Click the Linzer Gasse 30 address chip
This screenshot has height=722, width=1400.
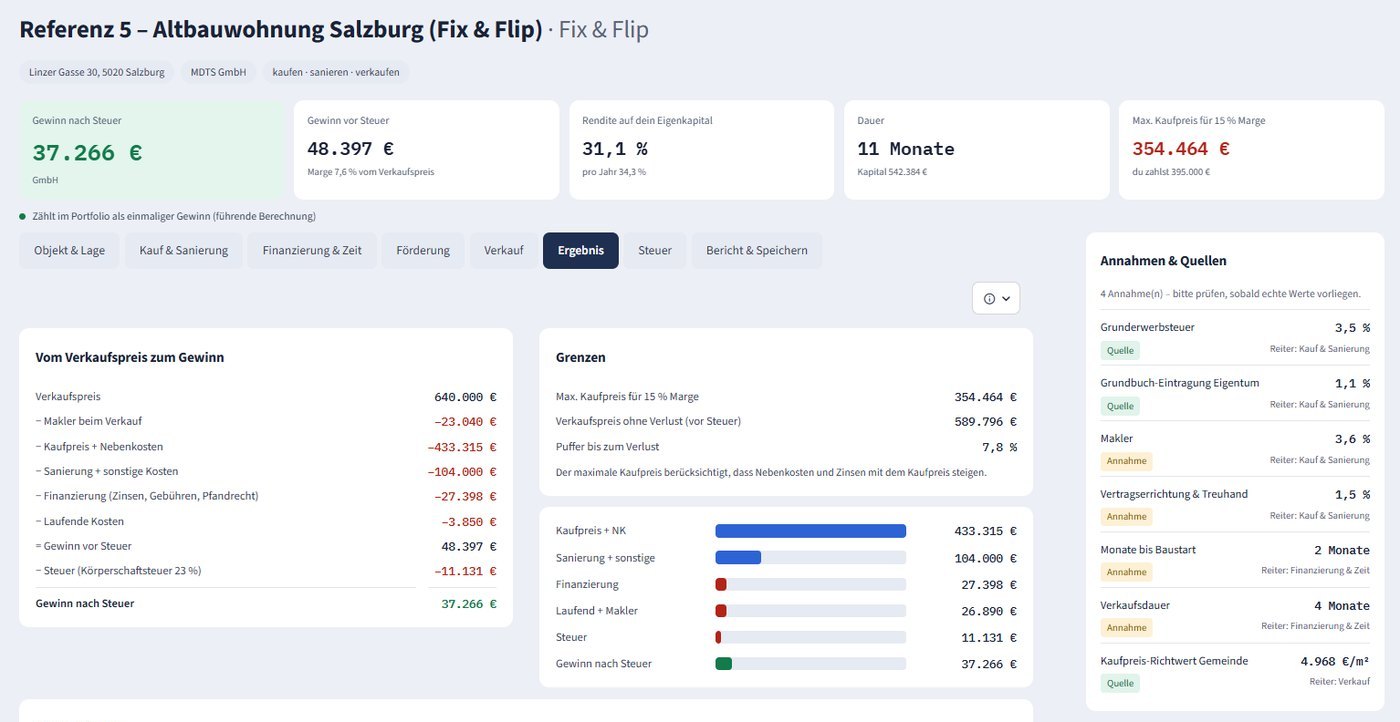coord(97,72)
